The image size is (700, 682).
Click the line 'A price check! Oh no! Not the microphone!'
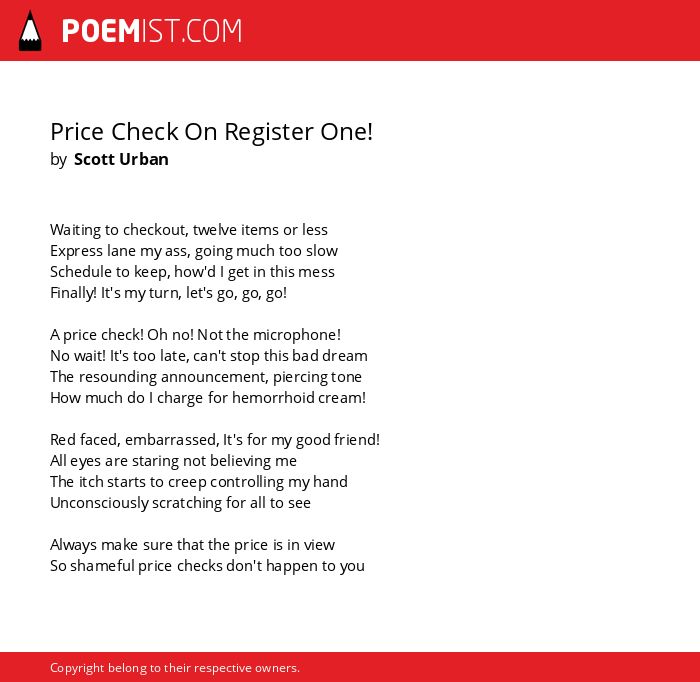pos(196,335)
